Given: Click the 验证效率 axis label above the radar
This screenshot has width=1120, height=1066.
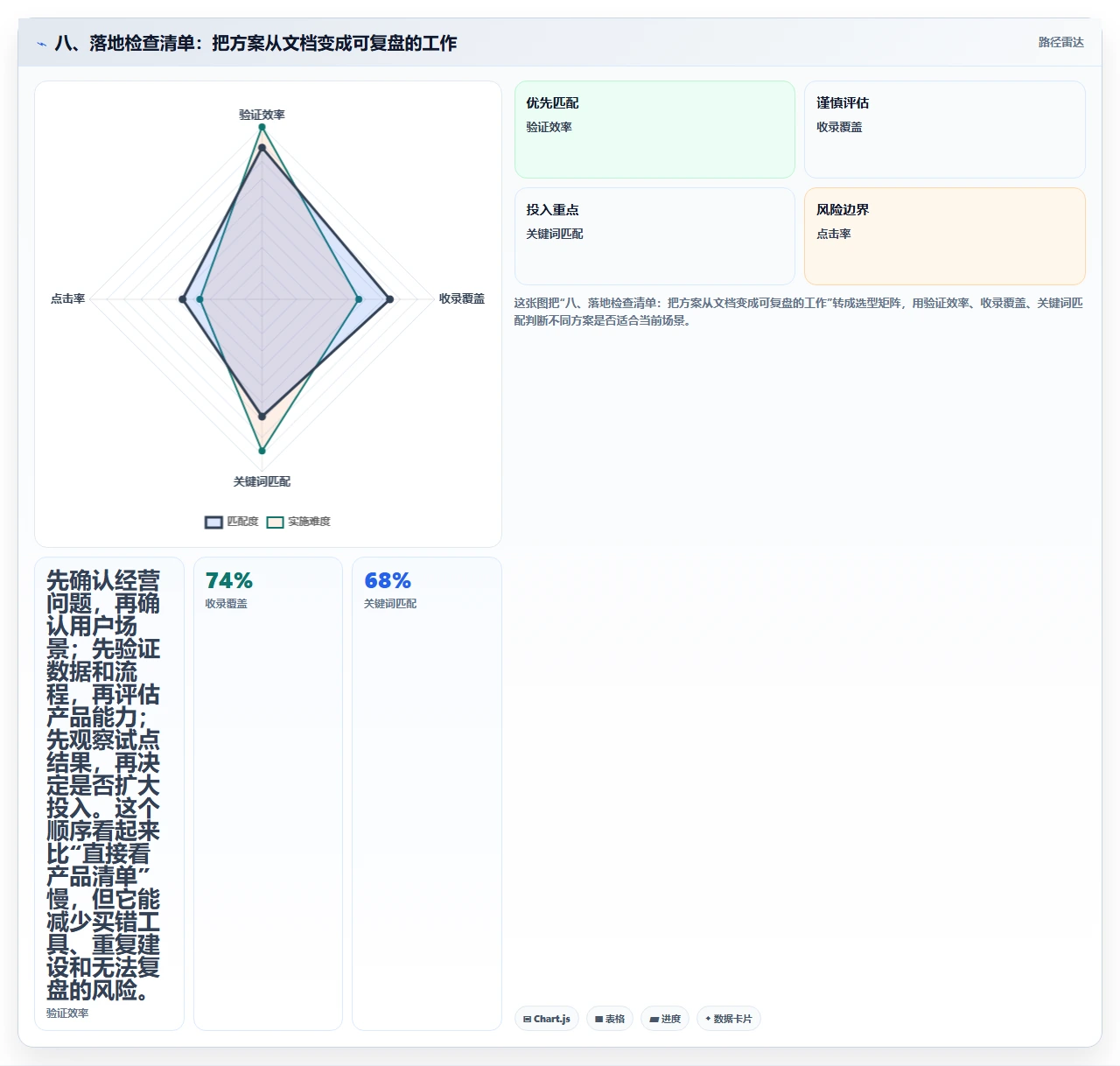Looking at the screenshot, I should pyautogui.click(x=262, y=115).
